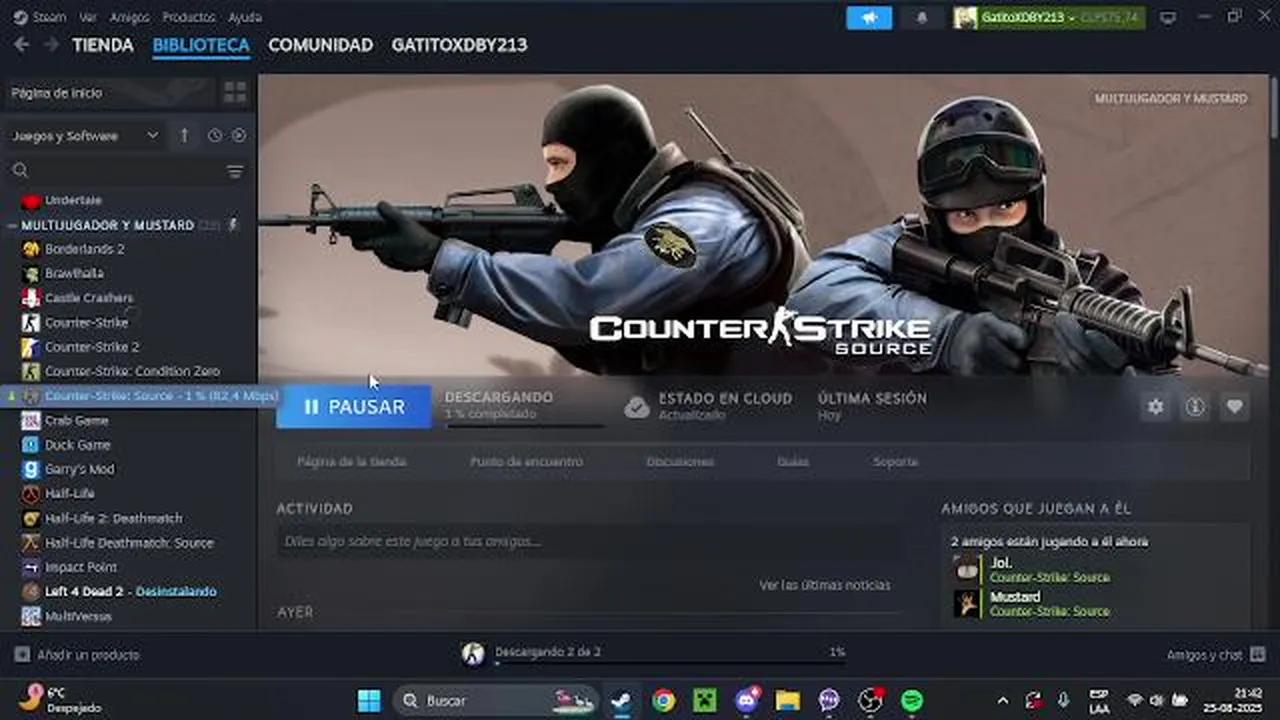Open the announcements megaphone button
Screen dimensions: 1280x720
click(x=869, y=18)
